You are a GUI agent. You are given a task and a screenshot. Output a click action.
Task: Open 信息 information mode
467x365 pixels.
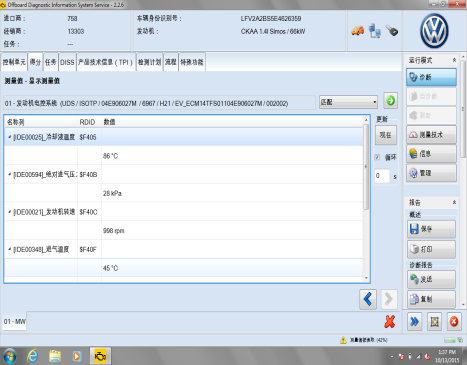point(431,154)
